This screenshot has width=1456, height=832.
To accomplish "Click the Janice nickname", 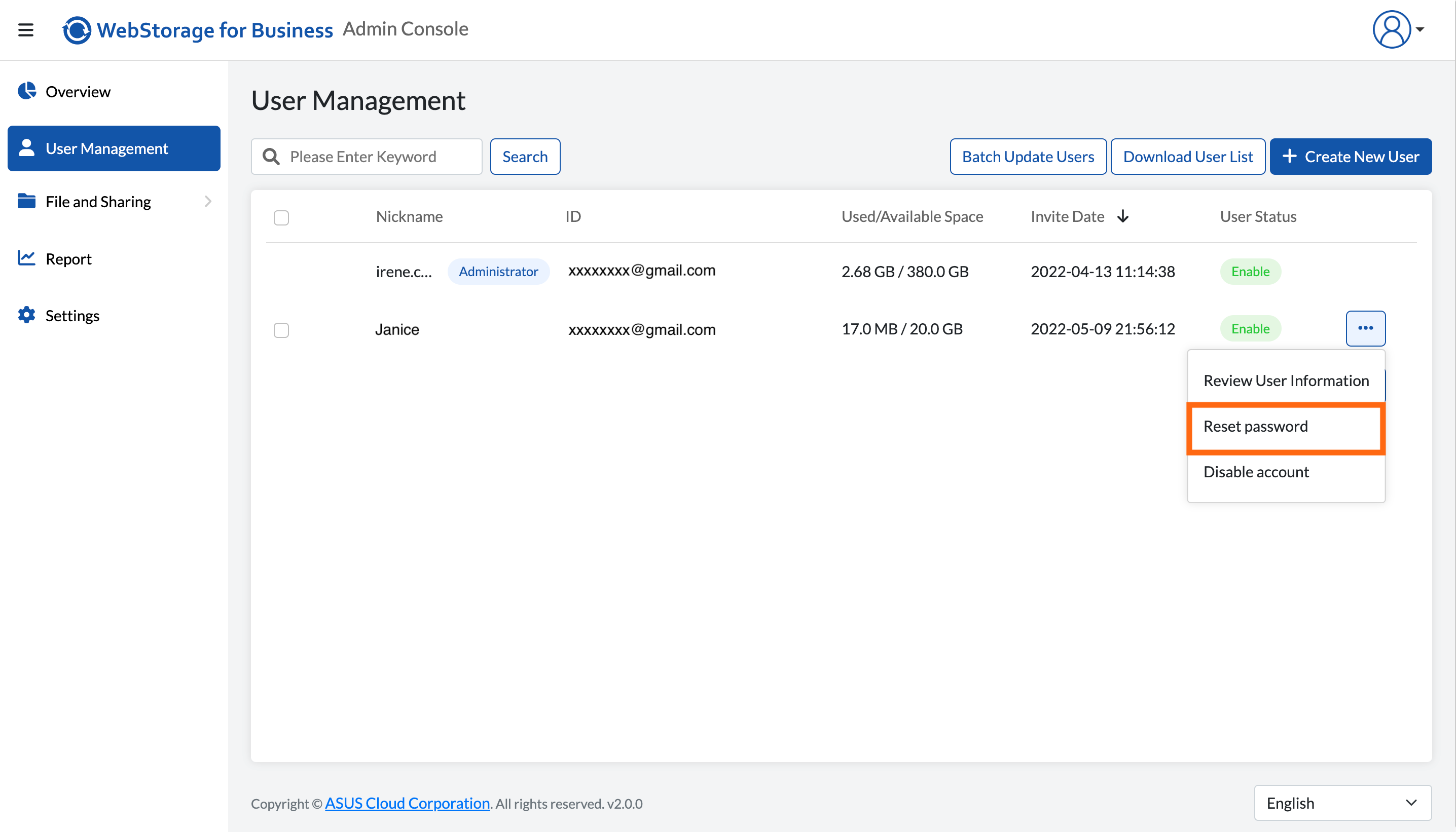I will pyautogui.click(x=397, y=329).
